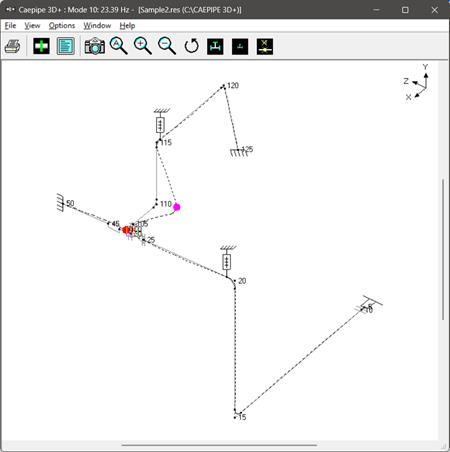Click the Zoom Out magnifier icon

coord(167,46)
